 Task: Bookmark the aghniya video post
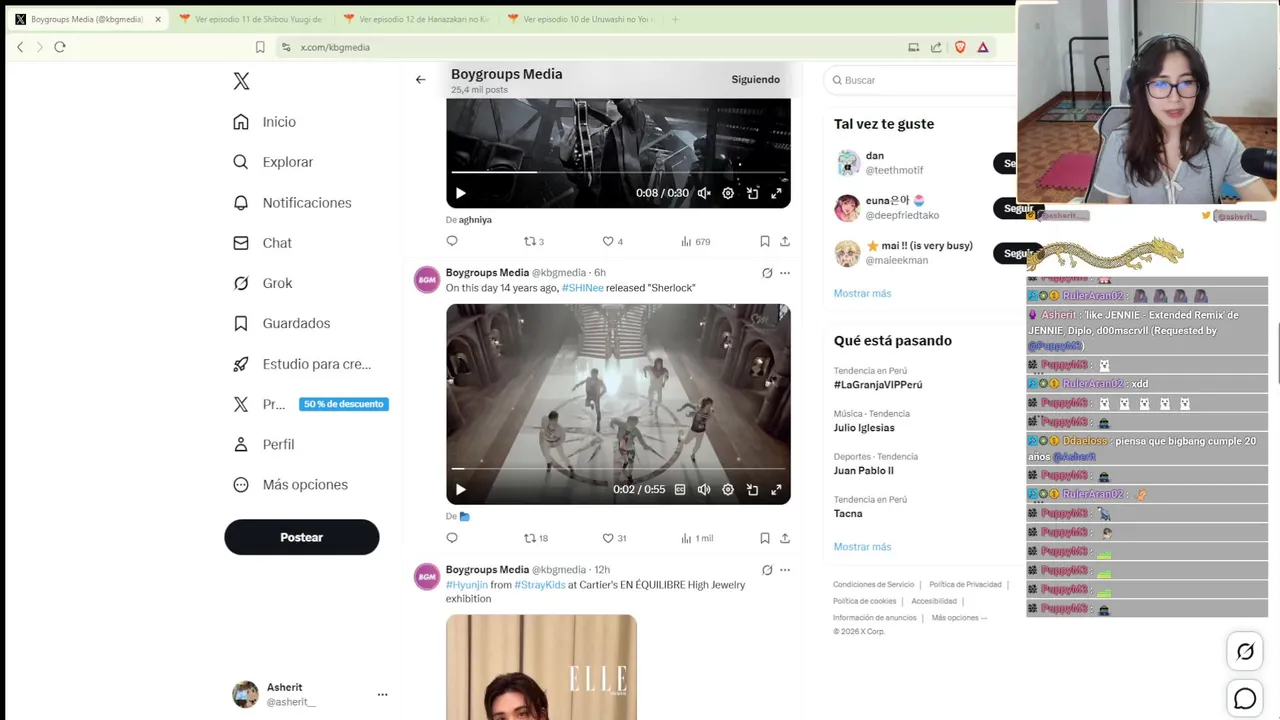click(x=764, y=241)
